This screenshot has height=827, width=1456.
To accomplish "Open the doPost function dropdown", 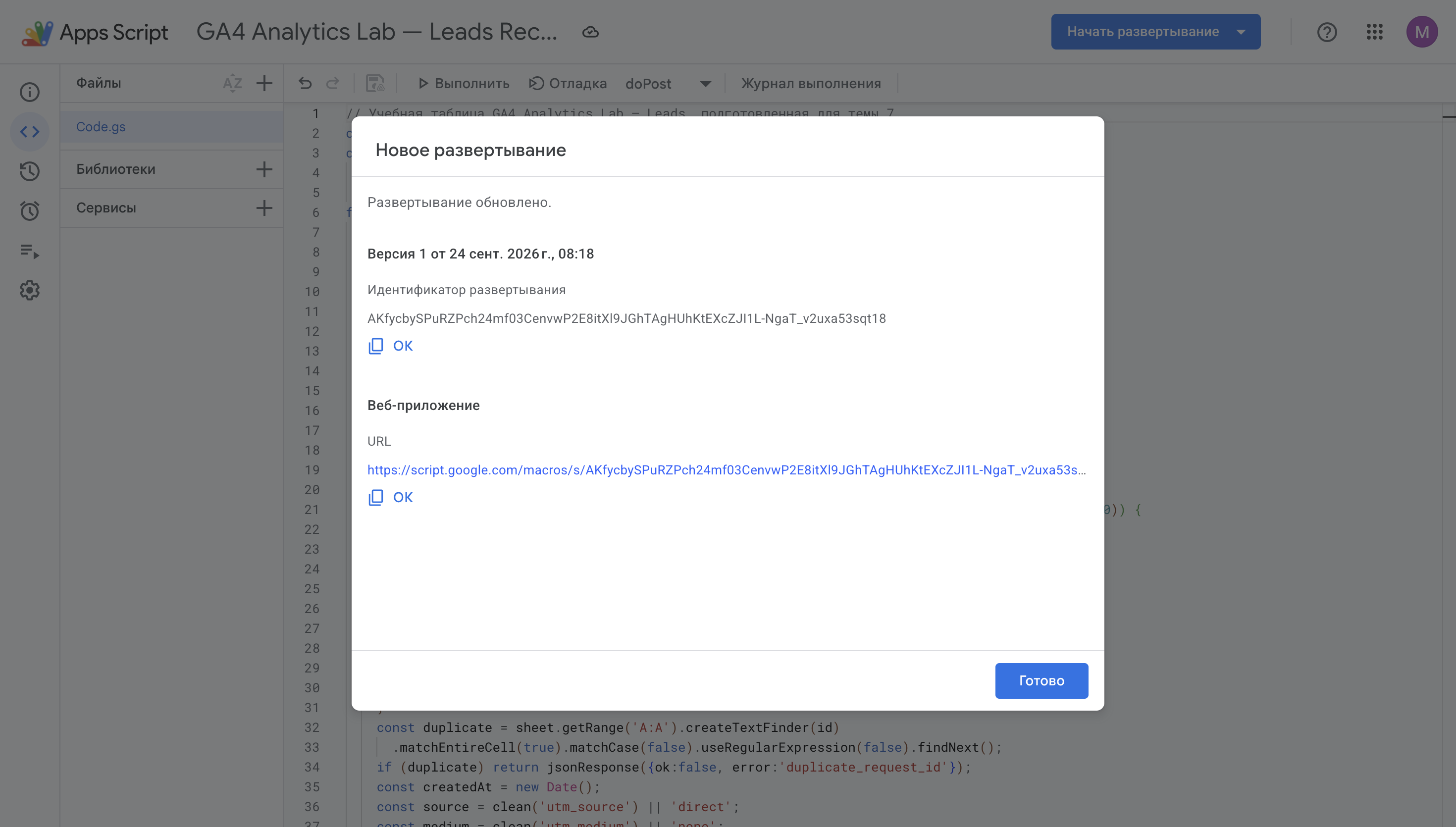I will 669,84.
